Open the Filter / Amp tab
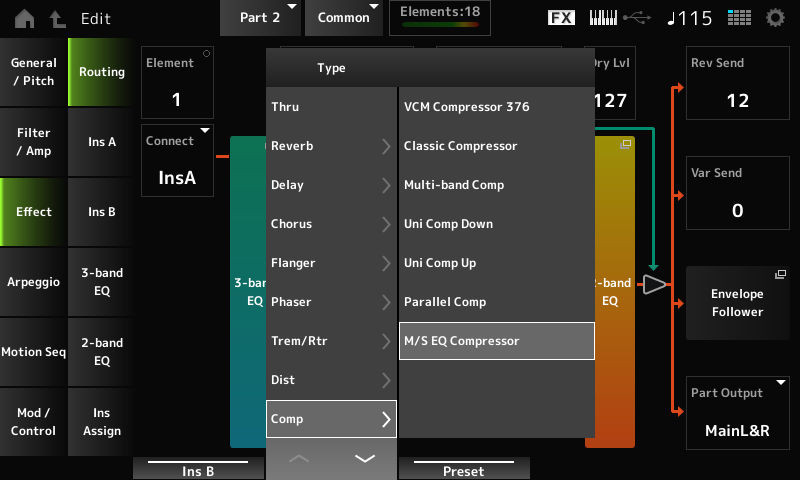 (34, 142)
